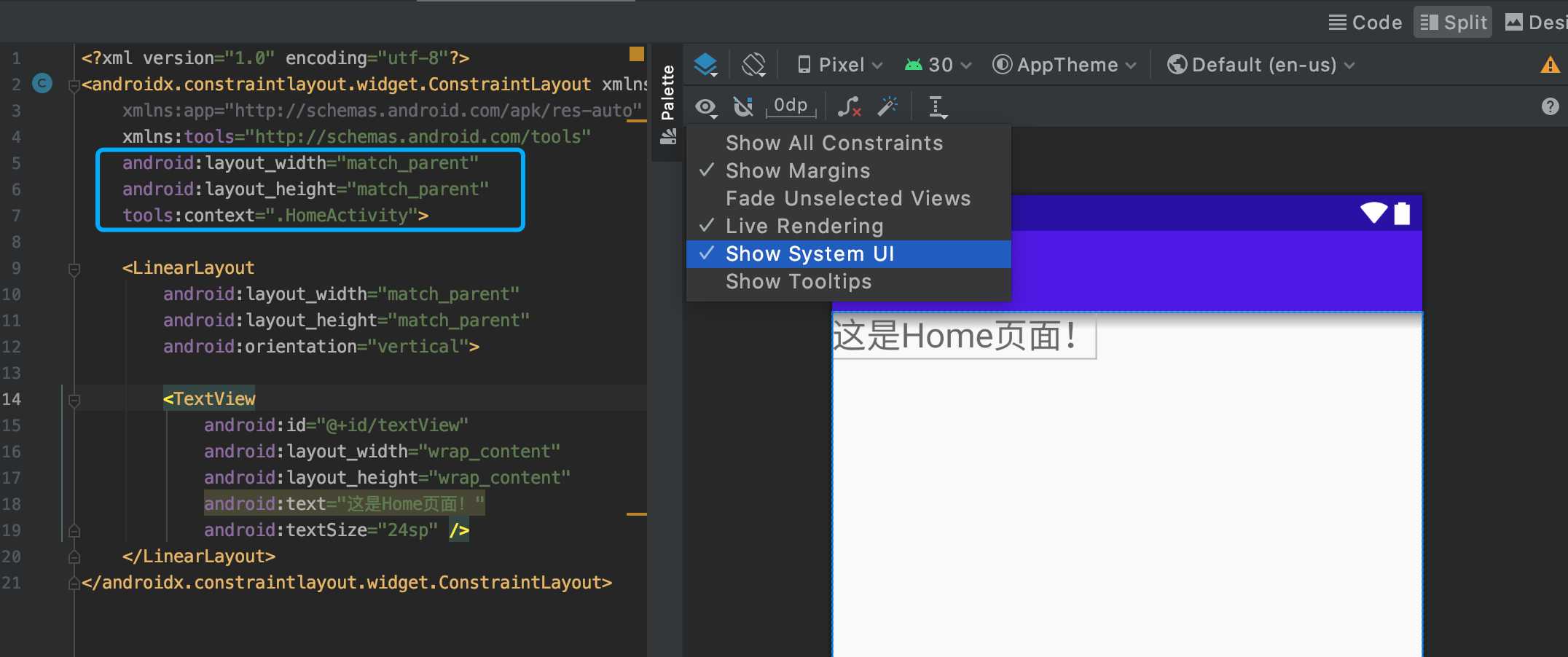Open the Pixel device dropdown
The height and width of the screenshot is (657, 1568).
pos(840,65)
